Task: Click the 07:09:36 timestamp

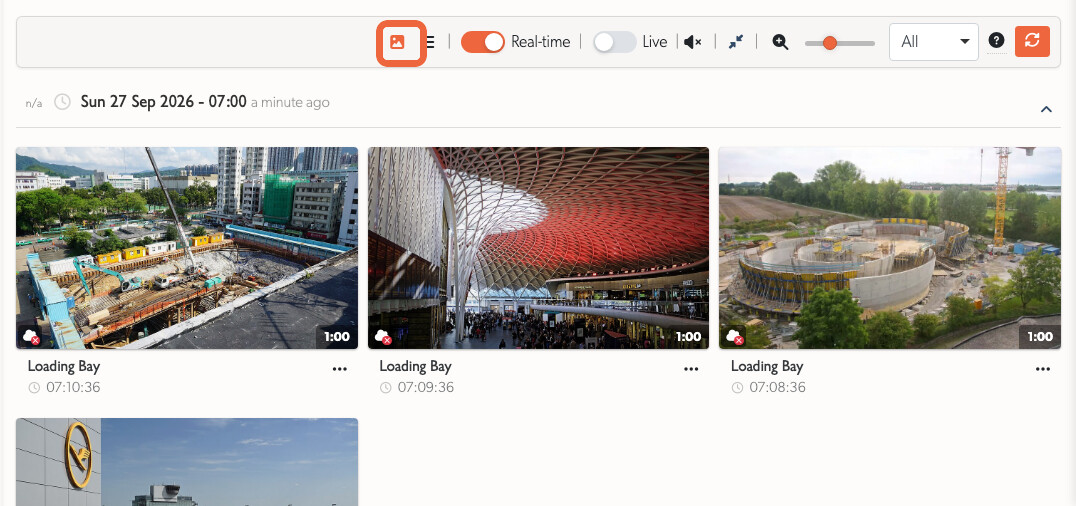Action: point(425,388)
